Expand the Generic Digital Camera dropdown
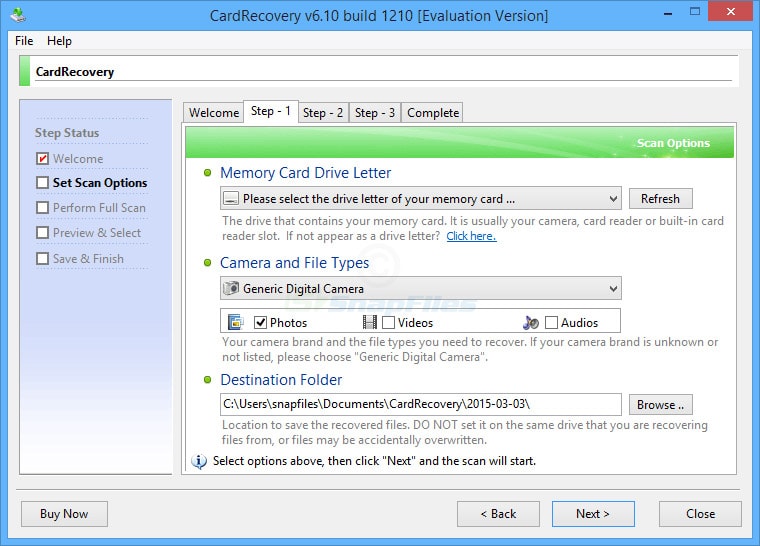Viewport: 760px width, 546px height. (x=611, y=288)
